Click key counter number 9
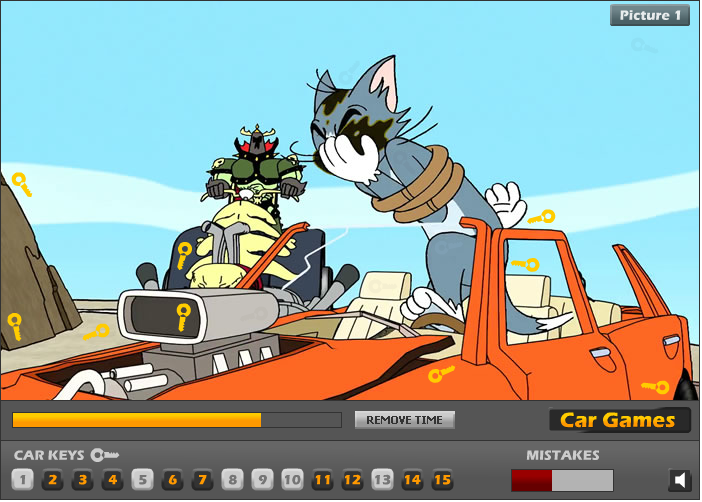Image resolution: width=702 pixels, height=502 pixels. (x=262, y=480)
